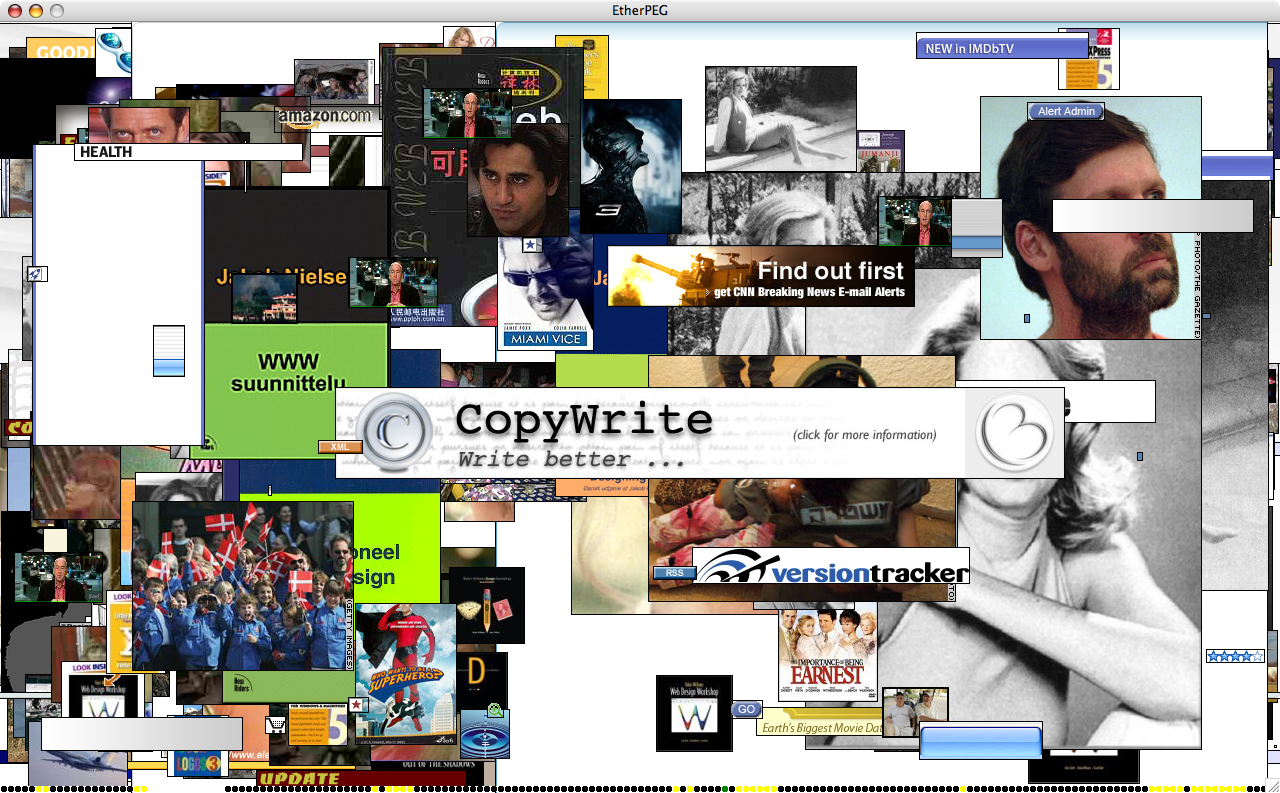Open Web Design Workshop cover beside GO button
Image resolution: width=1280 pixels, height=793 pixels.
tap(694, 713)
